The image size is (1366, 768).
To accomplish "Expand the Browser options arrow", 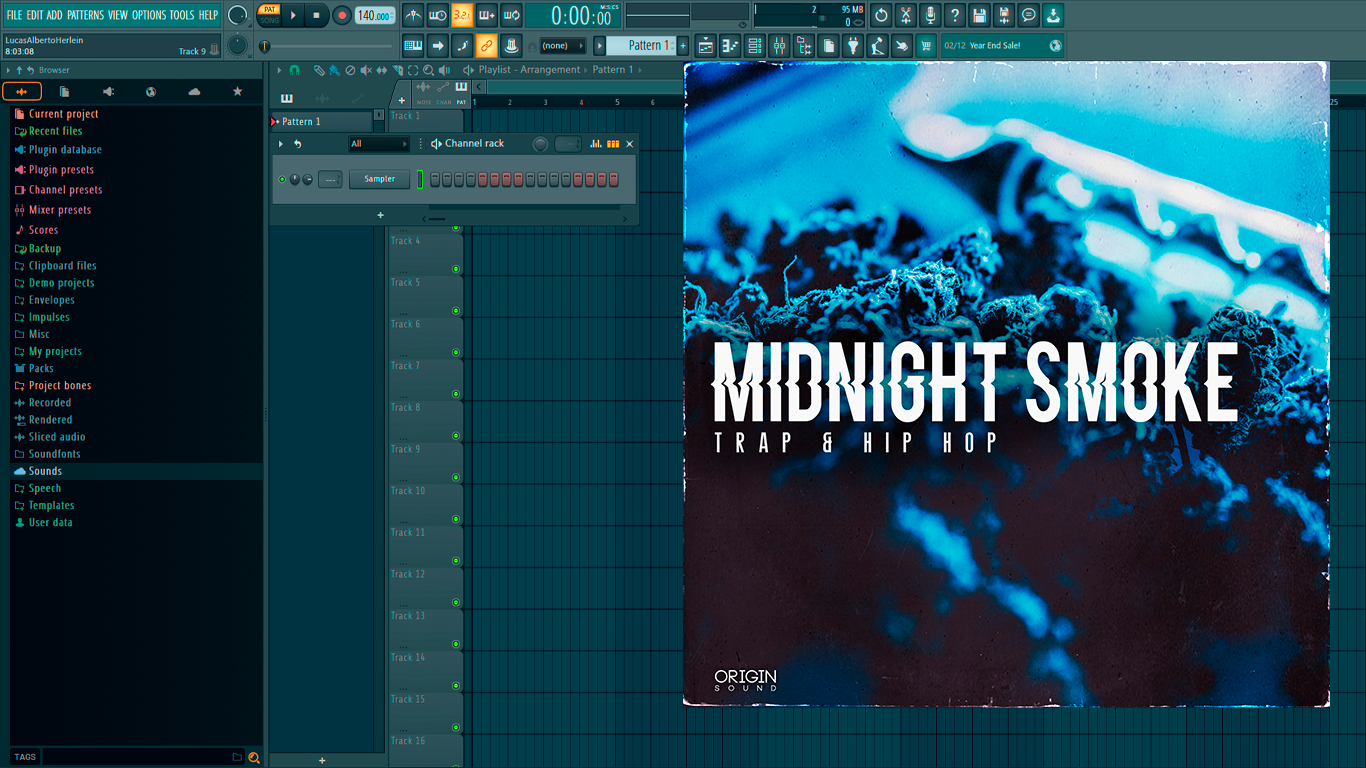I will pos(8,70).
